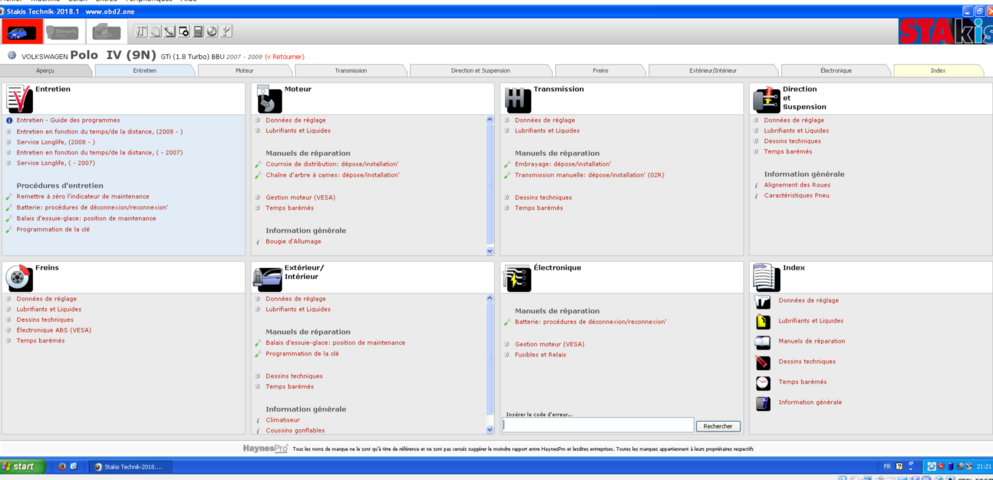
Task: Open Caractéristiques Pneu link
Action: tap(797, 196)
